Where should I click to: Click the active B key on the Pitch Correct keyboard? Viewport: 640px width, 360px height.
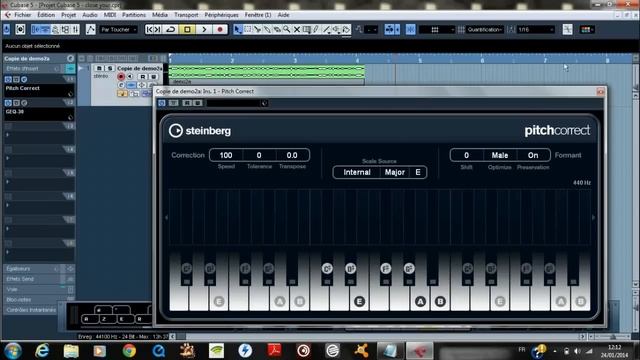coord(440,301)
